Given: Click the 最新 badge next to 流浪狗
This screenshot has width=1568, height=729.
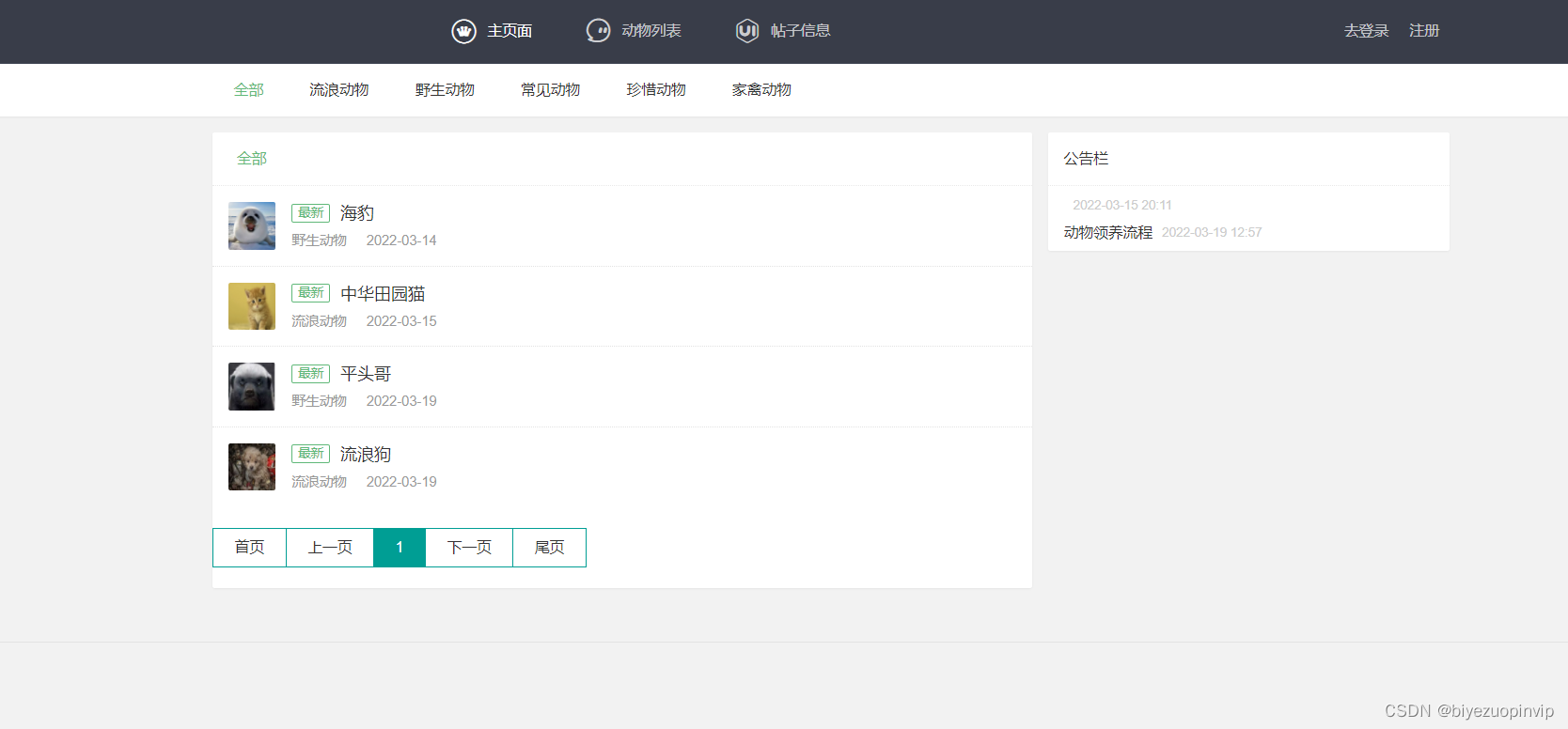Looking at the screenshot, I should coord(310,454).
